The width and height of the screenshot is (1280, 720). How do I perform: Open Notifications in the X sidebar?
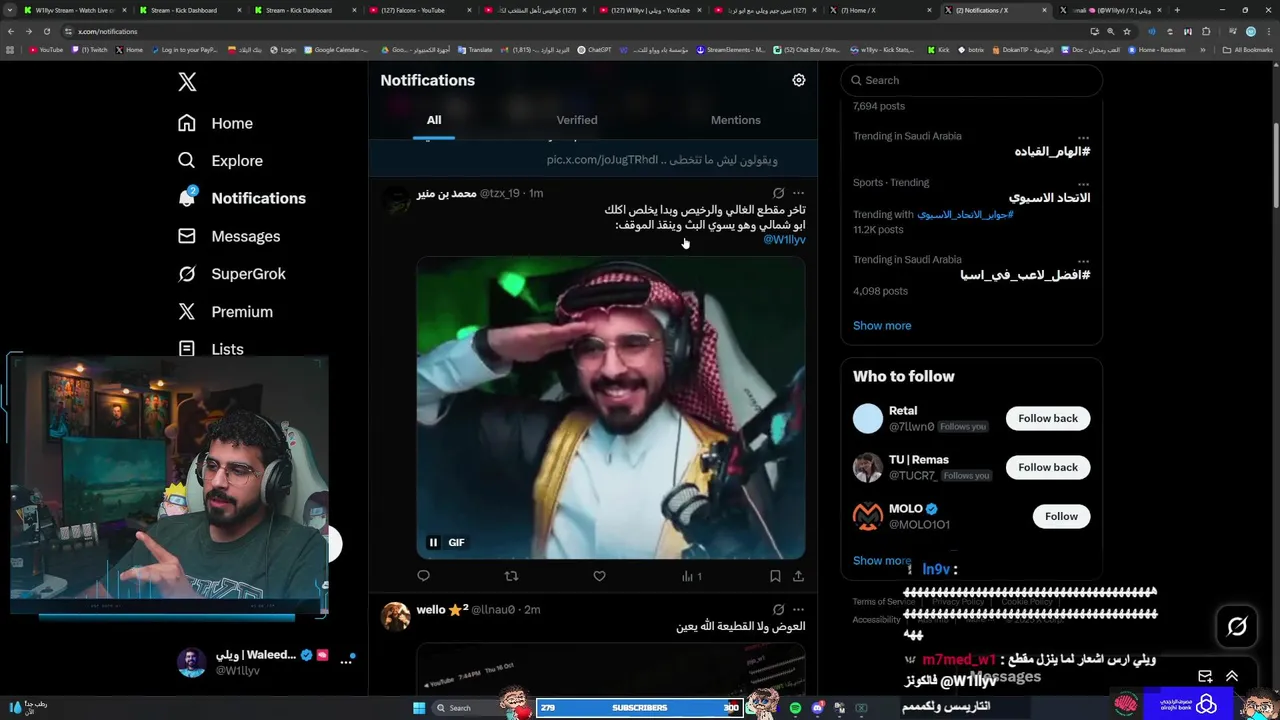pyautogui.click(x=241, y=198)
